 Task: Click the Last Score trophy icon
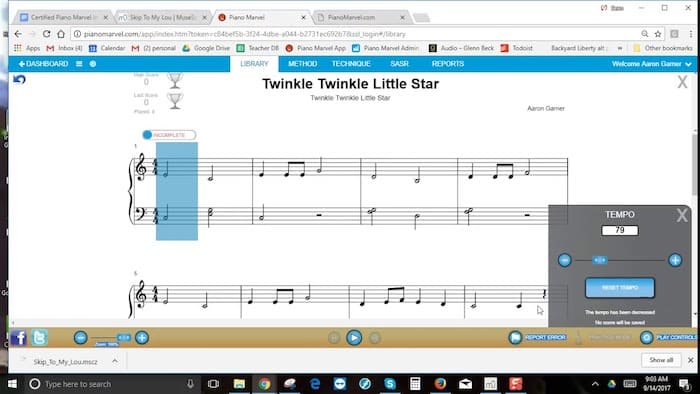point(175,101)
